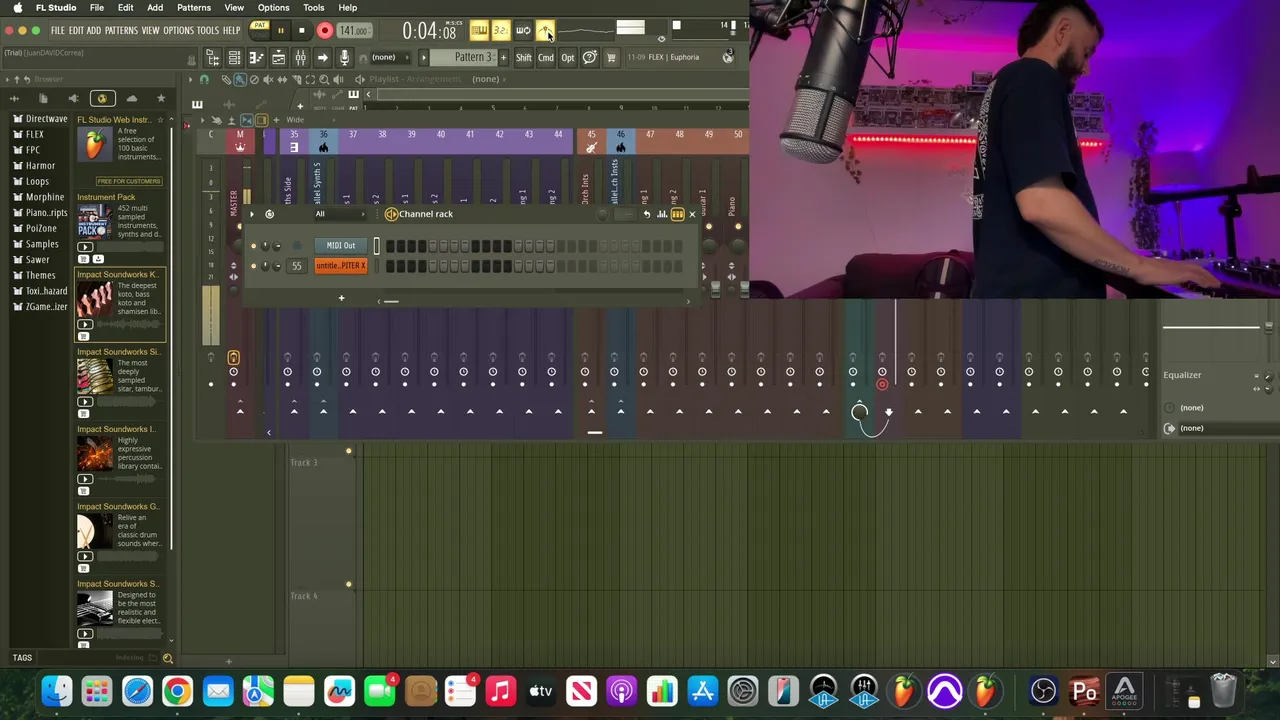Open the shopping cart icon

point(611,58)
